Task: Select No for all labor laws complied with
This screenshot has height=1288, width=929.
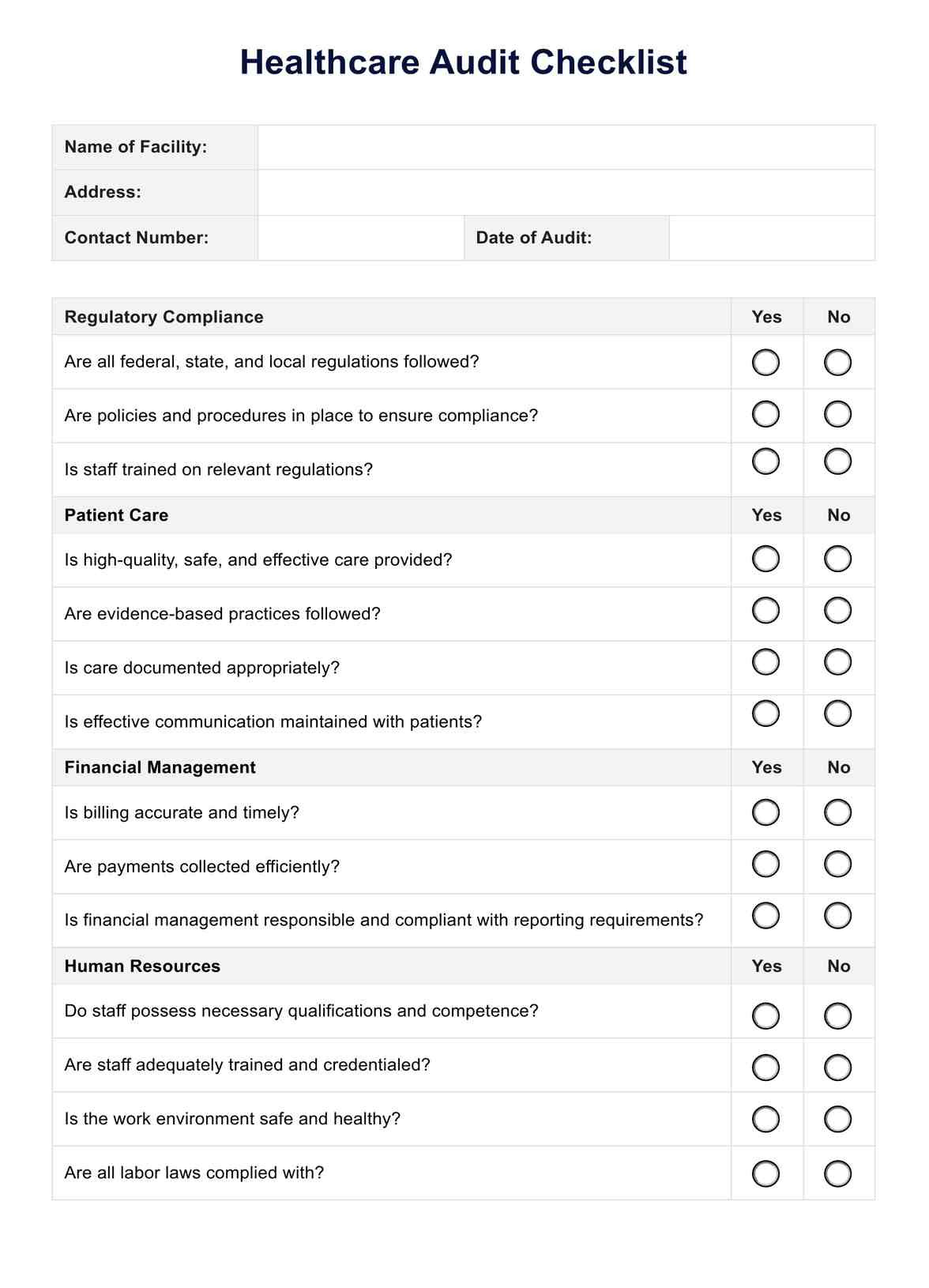Action: [x=837, y=1173]
